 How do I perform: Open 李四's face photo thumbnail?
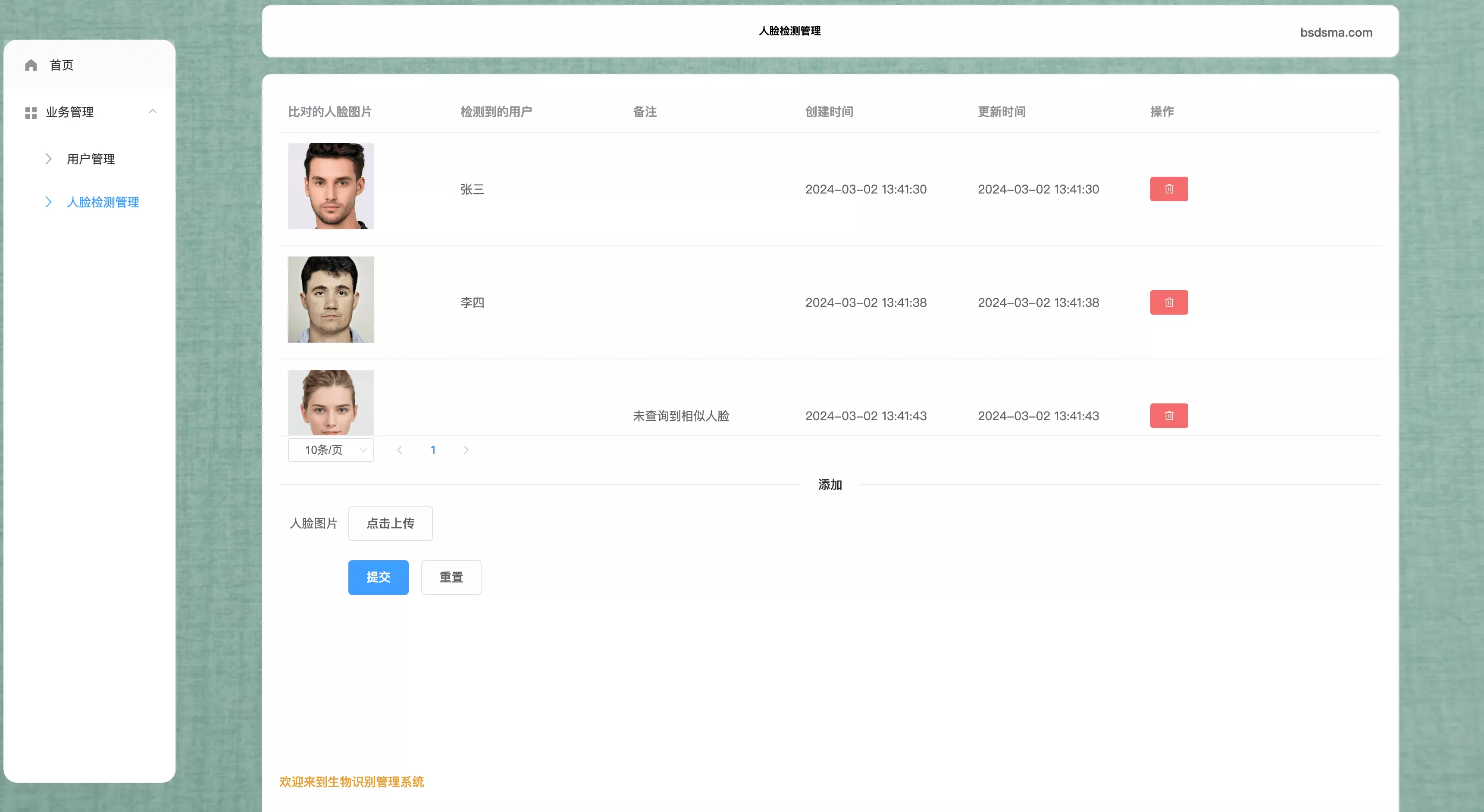pos(331,300)
